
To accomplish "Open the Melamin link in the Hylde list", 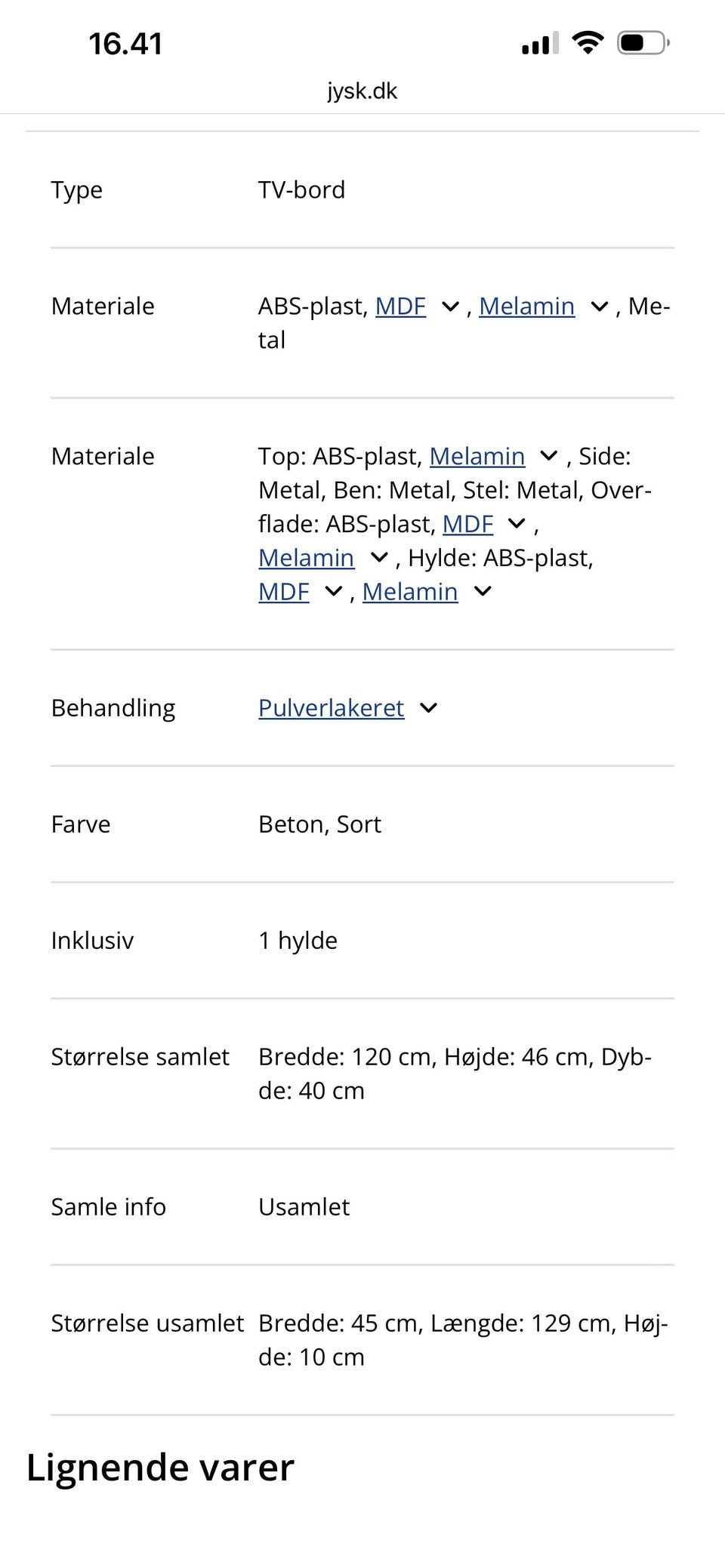I will point(410,592).
